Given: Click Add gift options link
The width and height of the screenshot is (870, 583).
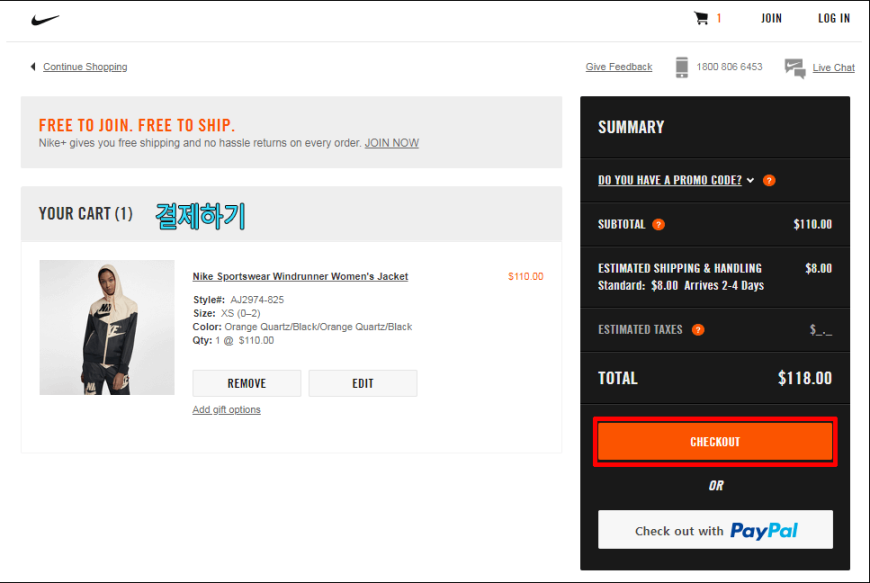Looking at the screenshot, I should point(226,409).
